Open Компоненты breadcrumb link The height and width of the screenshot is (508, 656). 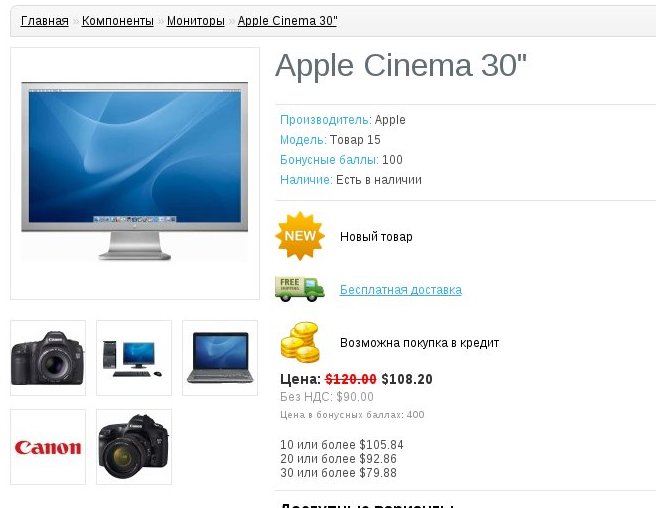tap(118, 21)
